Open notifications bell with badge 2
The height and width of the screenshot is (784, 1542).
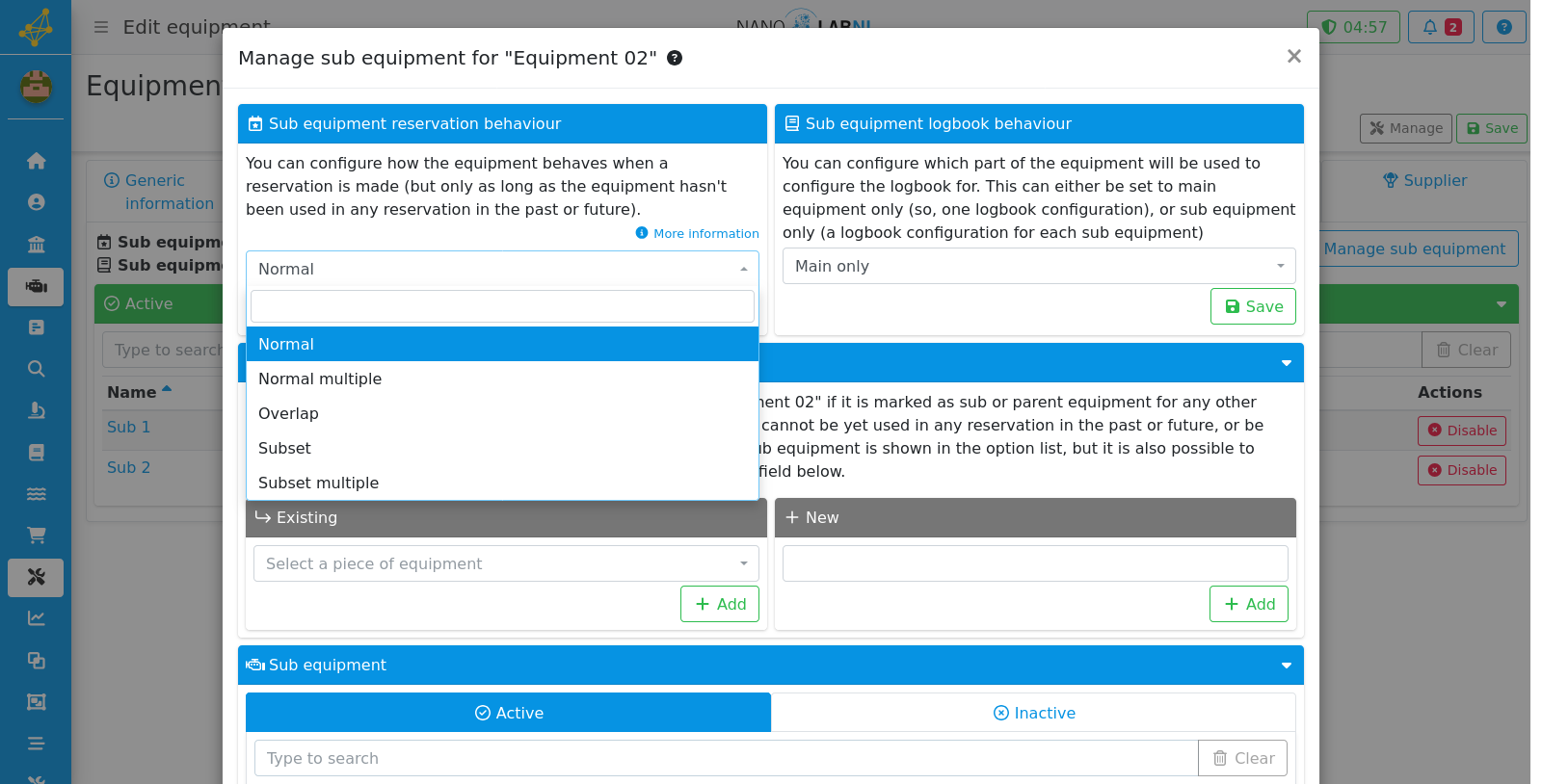point(1441,27)
